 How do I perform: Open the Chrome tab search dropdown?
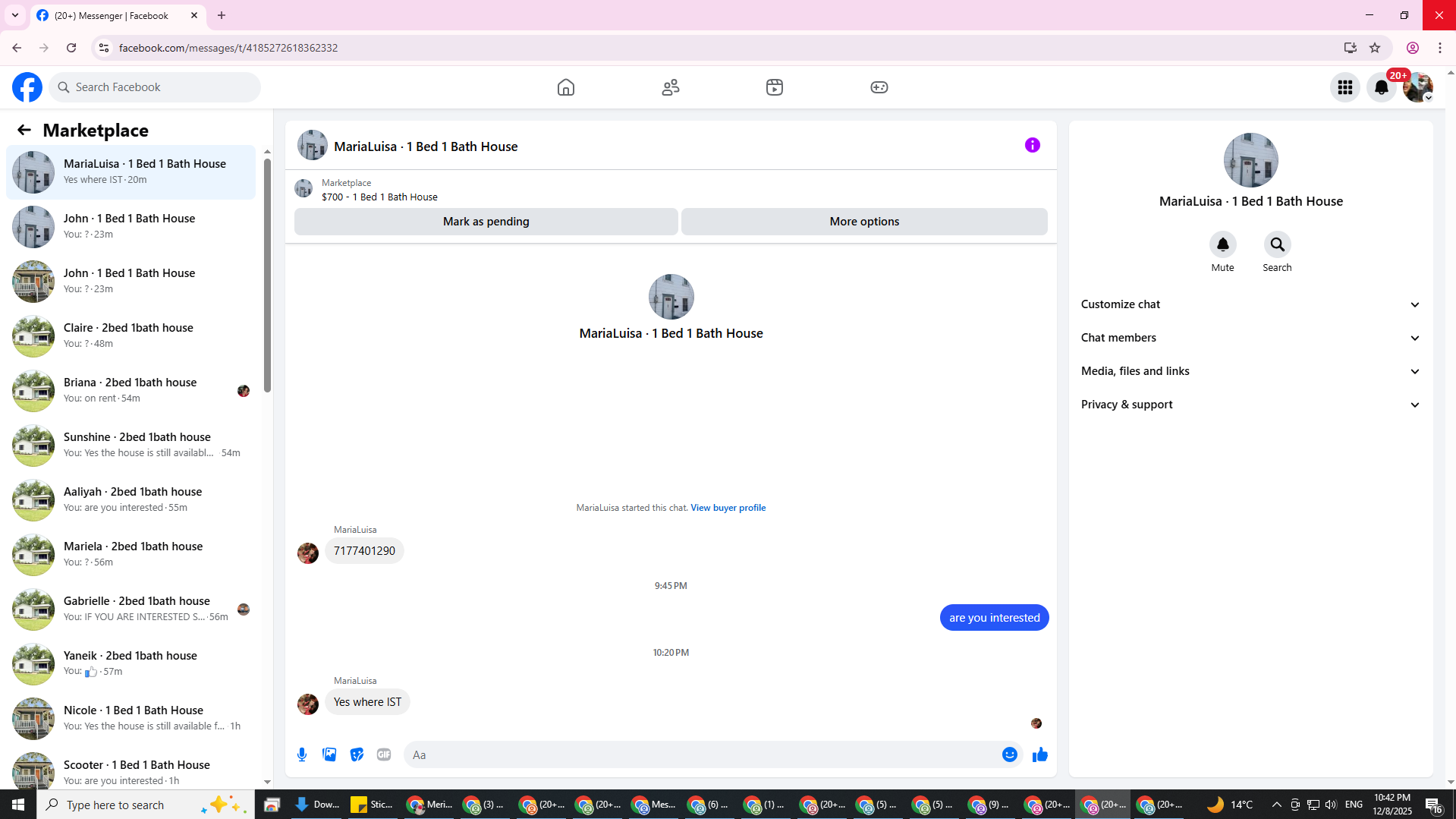[x=15, y=15]
